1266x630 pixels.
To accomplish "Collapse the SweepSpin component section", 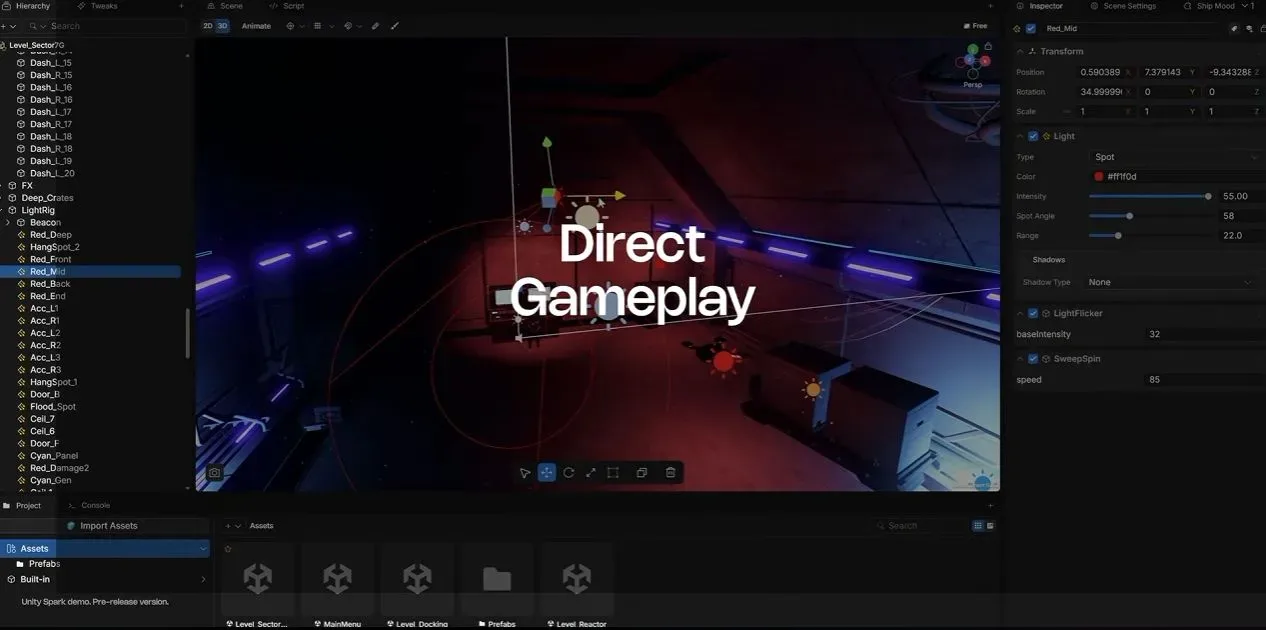I will [x=1020, y=358].
